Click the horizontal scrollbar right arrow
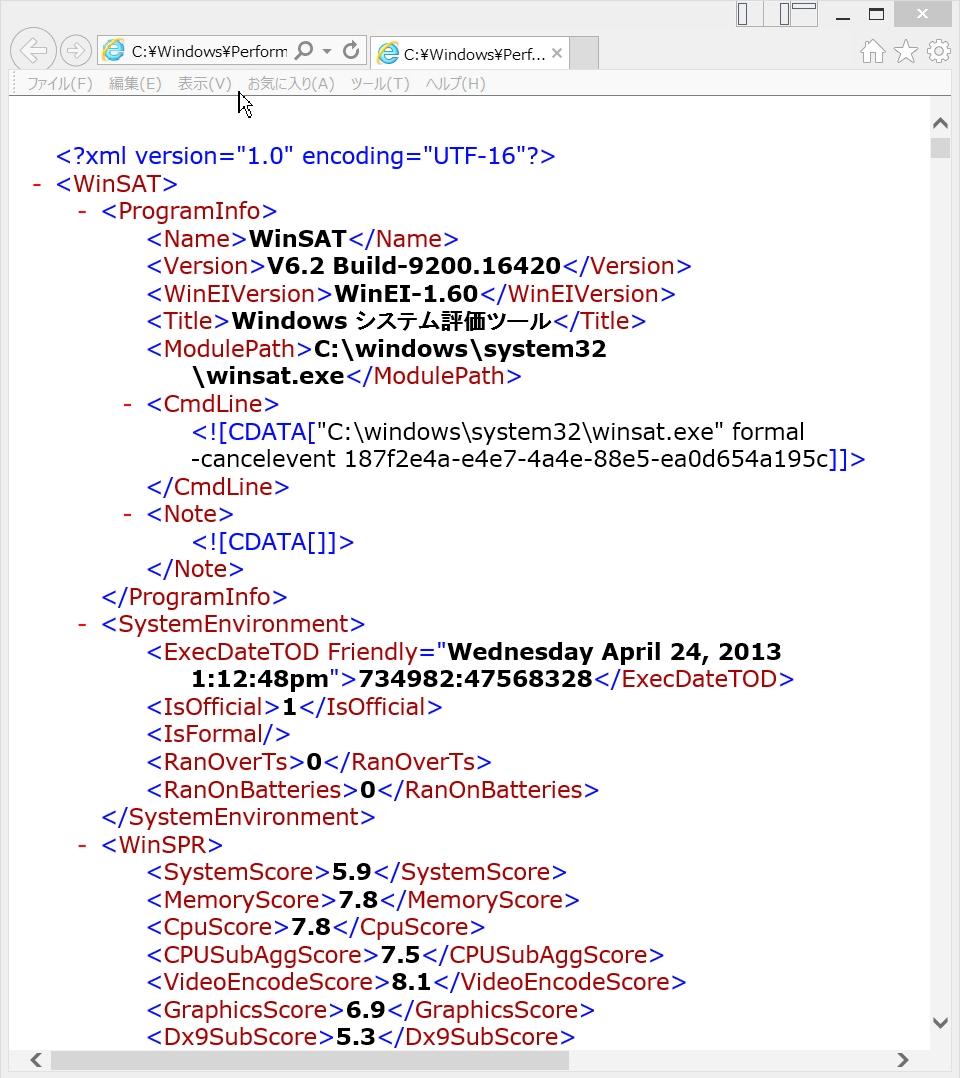 (x=903, y=1060)
